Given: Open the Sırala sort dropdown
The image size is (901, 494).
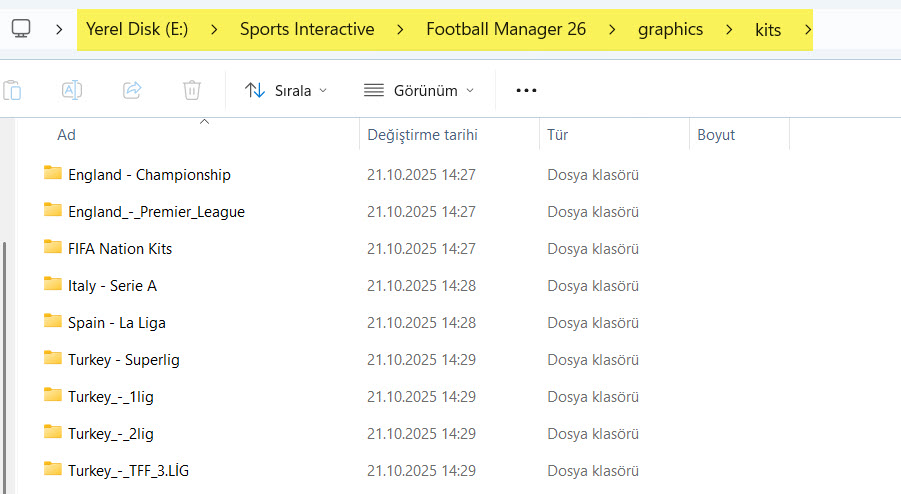Looking at the screenshot, I should [x=286, y=90].
